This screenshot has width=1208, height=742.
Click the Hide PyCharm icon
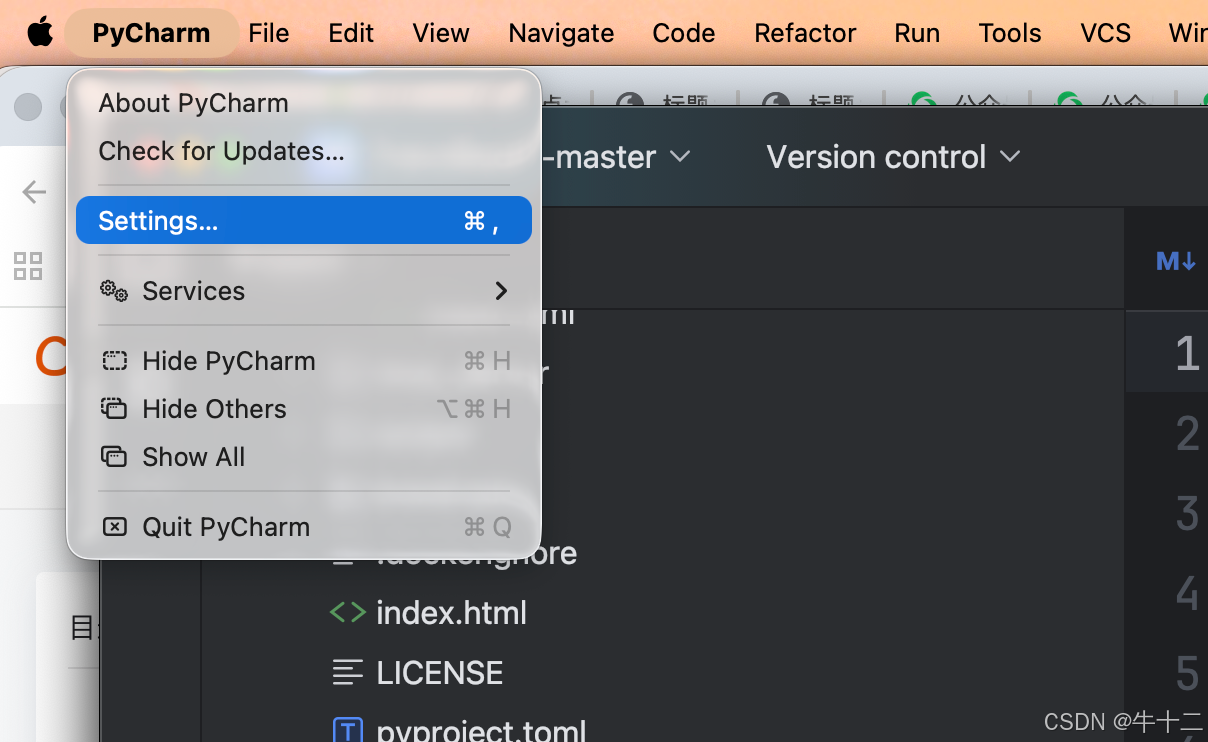(114, 361)
